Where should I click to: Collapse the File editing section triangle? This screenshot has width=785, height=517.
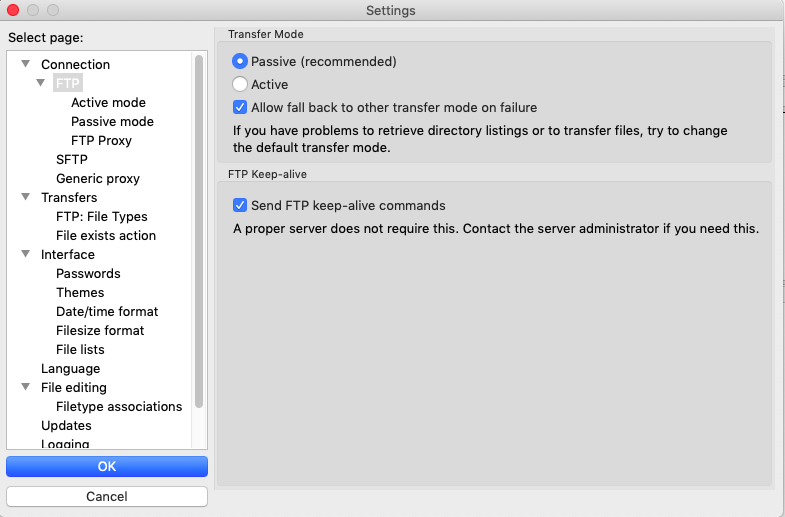(x=26, y=387)
